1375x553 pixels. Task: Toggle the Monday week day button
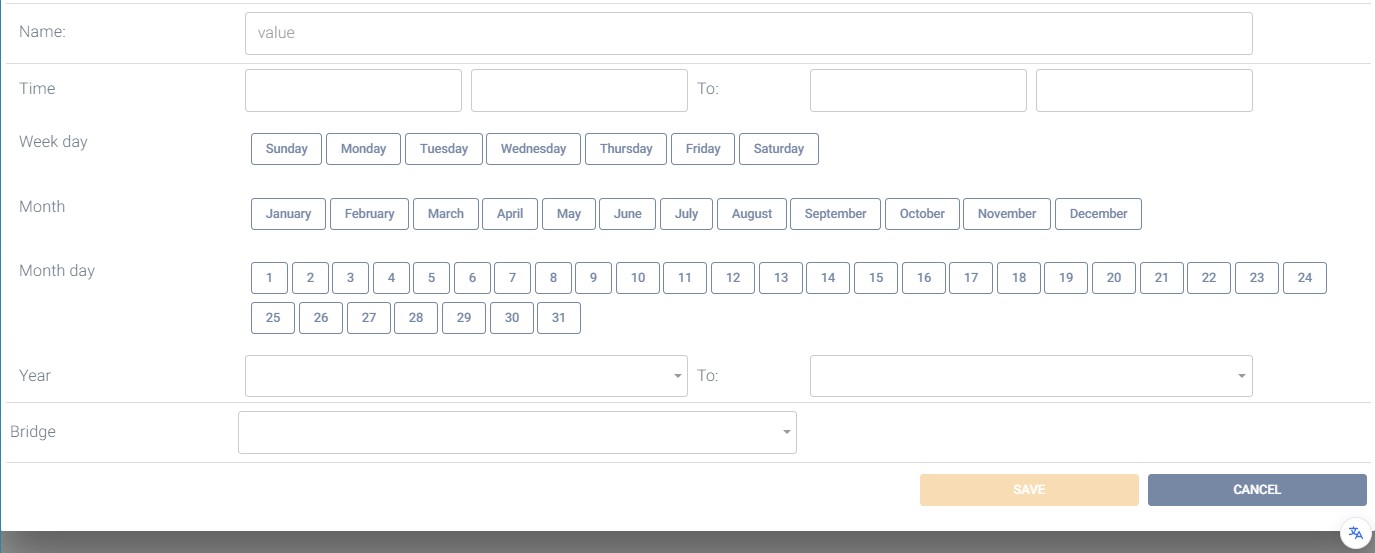pos(363,149)
